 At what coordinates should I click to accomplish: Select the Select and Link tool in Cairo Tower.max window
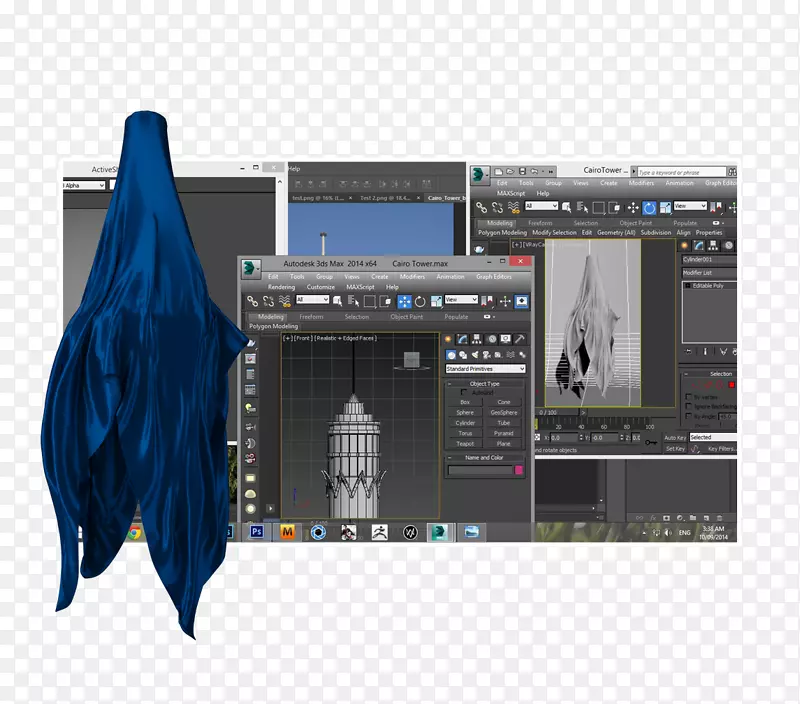tap(252, 301)
